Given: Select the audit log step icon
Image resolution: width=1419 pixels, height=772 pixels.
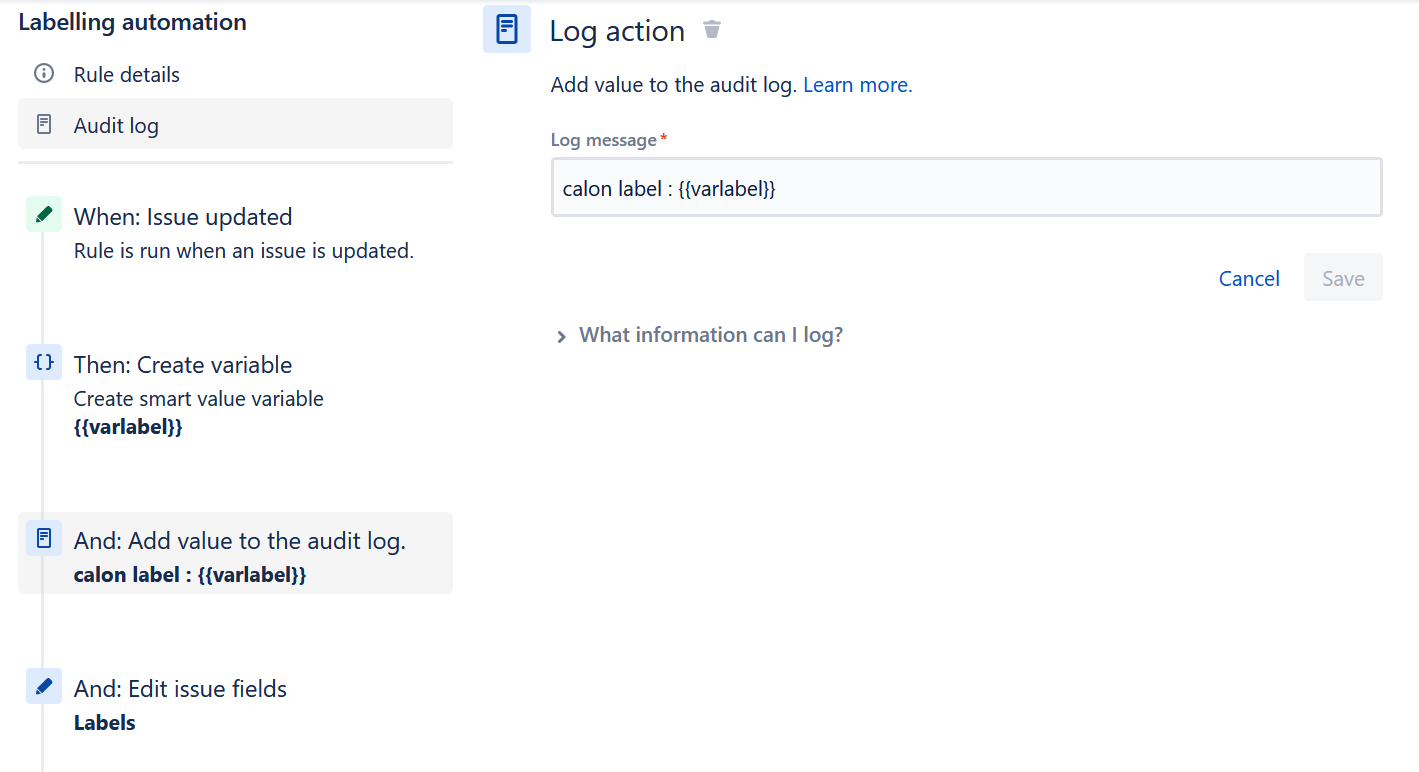Looking at the screenshot, I should tap(44, 538).
